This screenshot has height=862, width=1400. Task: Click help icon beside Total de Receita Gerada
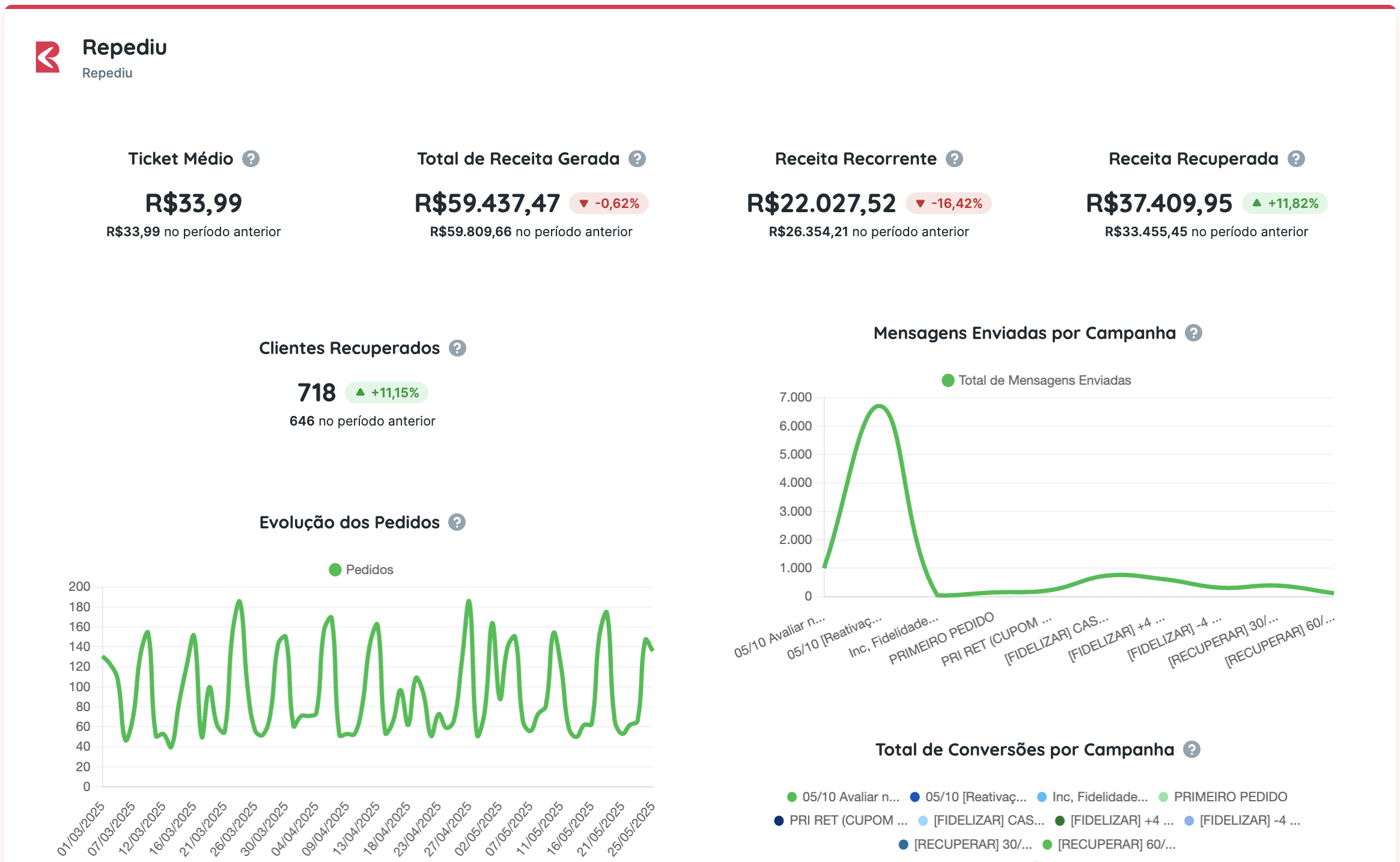coord(637,159)
